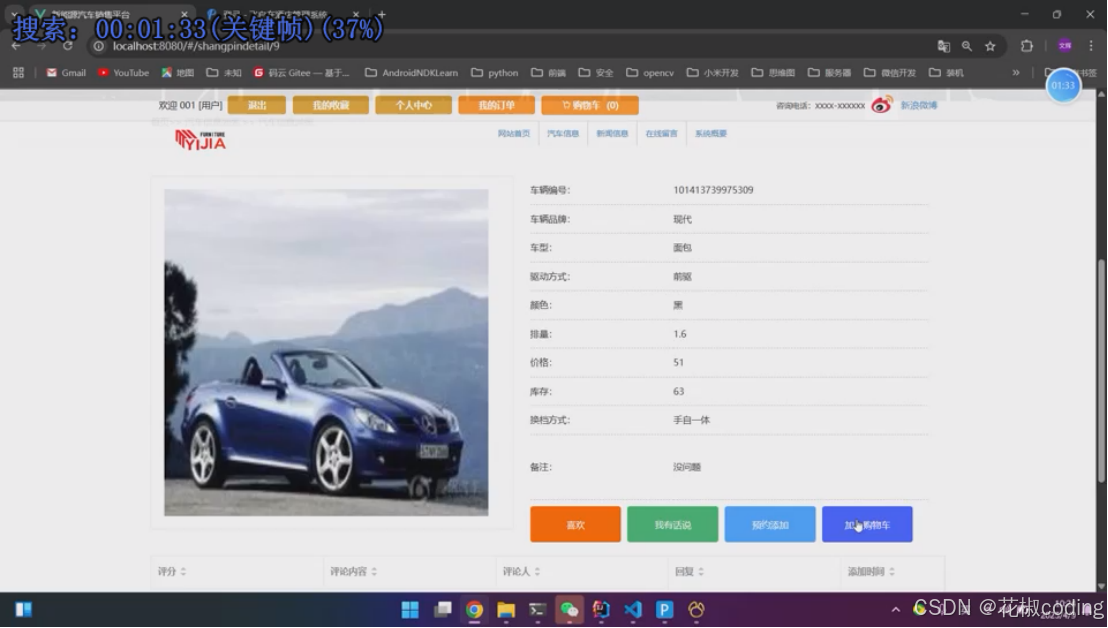Viewport: 1108px width, 628px height.
Task: Open 在线留言 nav item
Action: [x=661, y=134]
